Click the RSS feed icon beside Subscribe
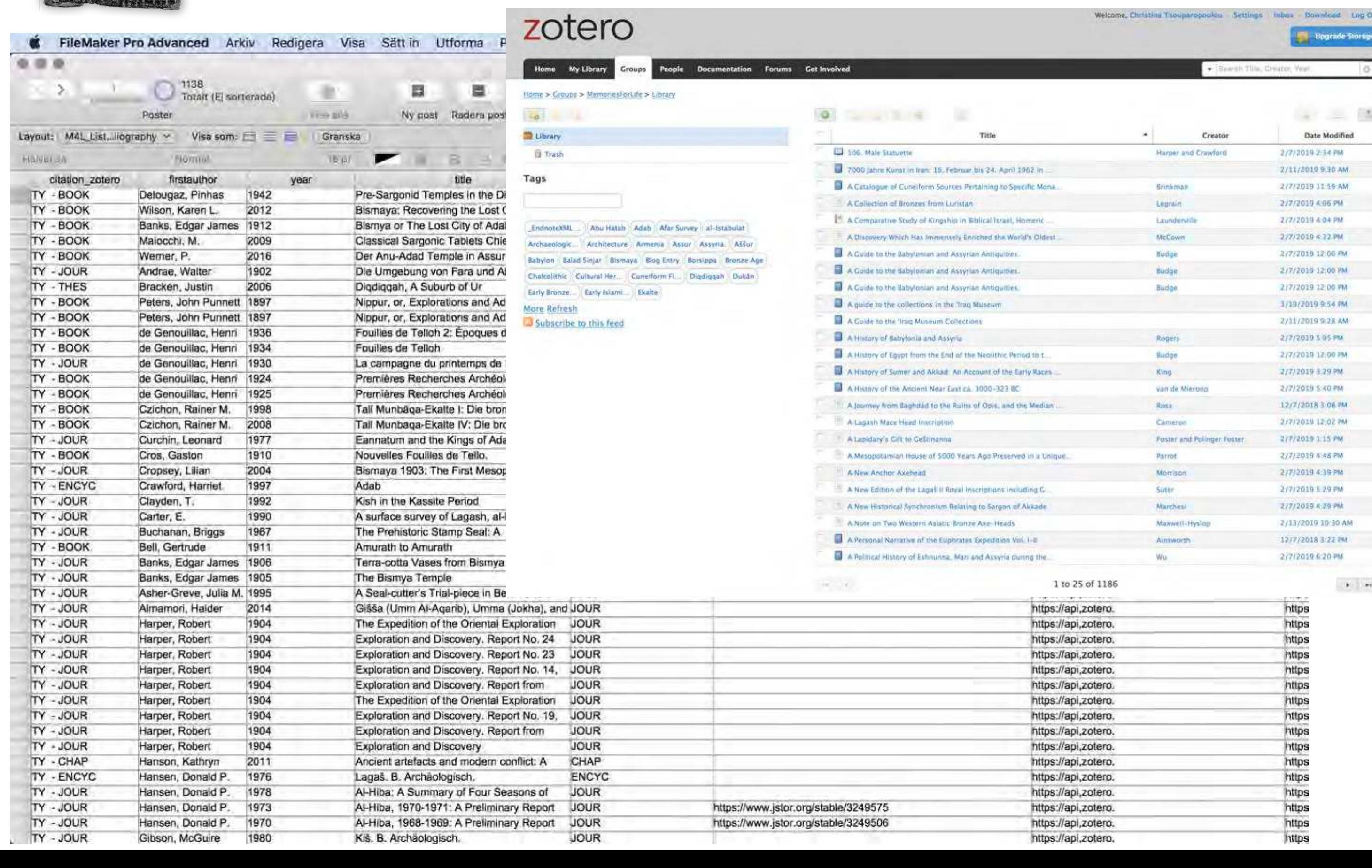Screen dimensions: 1372x868 (528, 323)
